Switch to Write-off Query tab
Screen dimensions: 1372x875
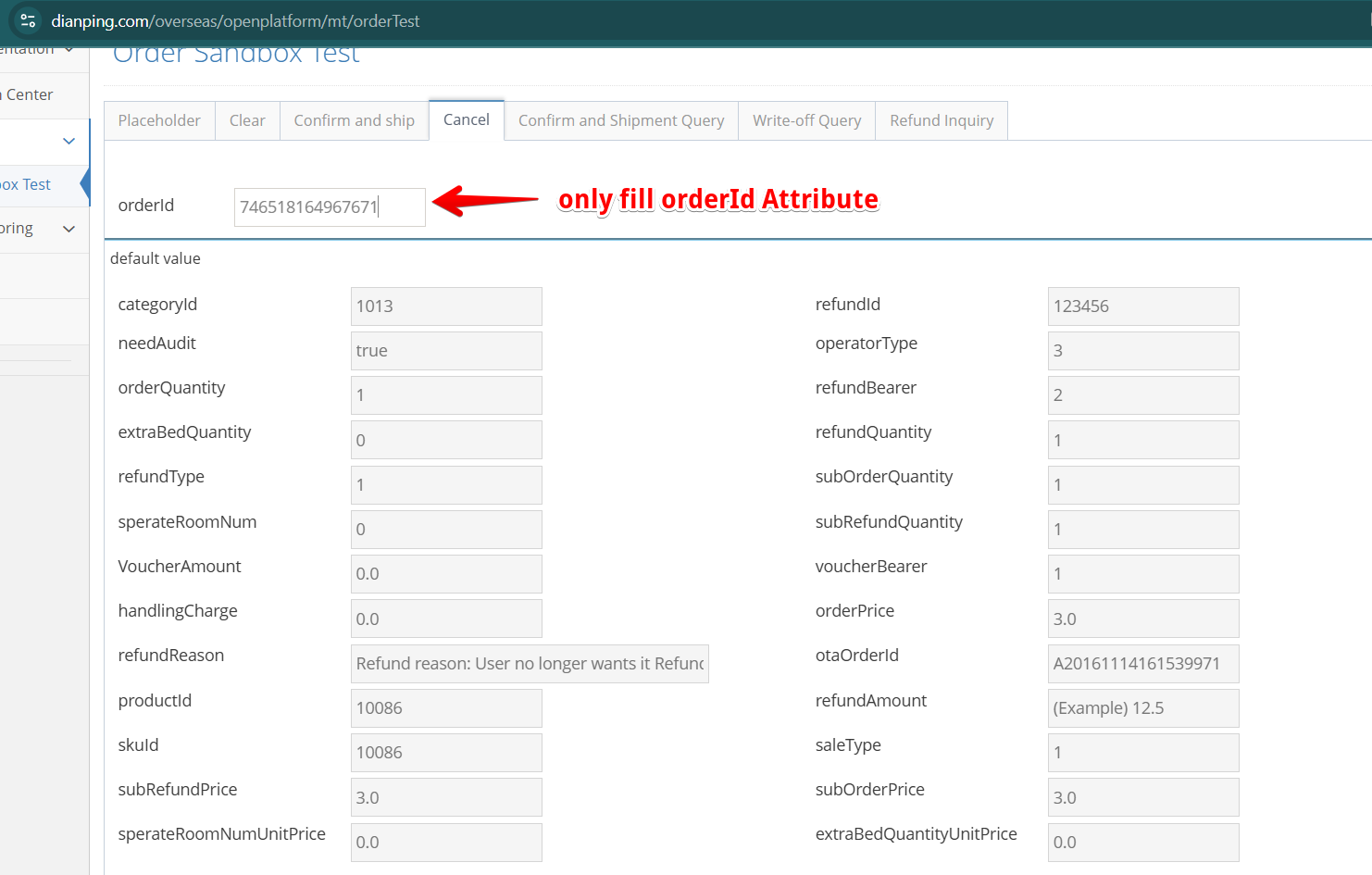tap(806, 120)
